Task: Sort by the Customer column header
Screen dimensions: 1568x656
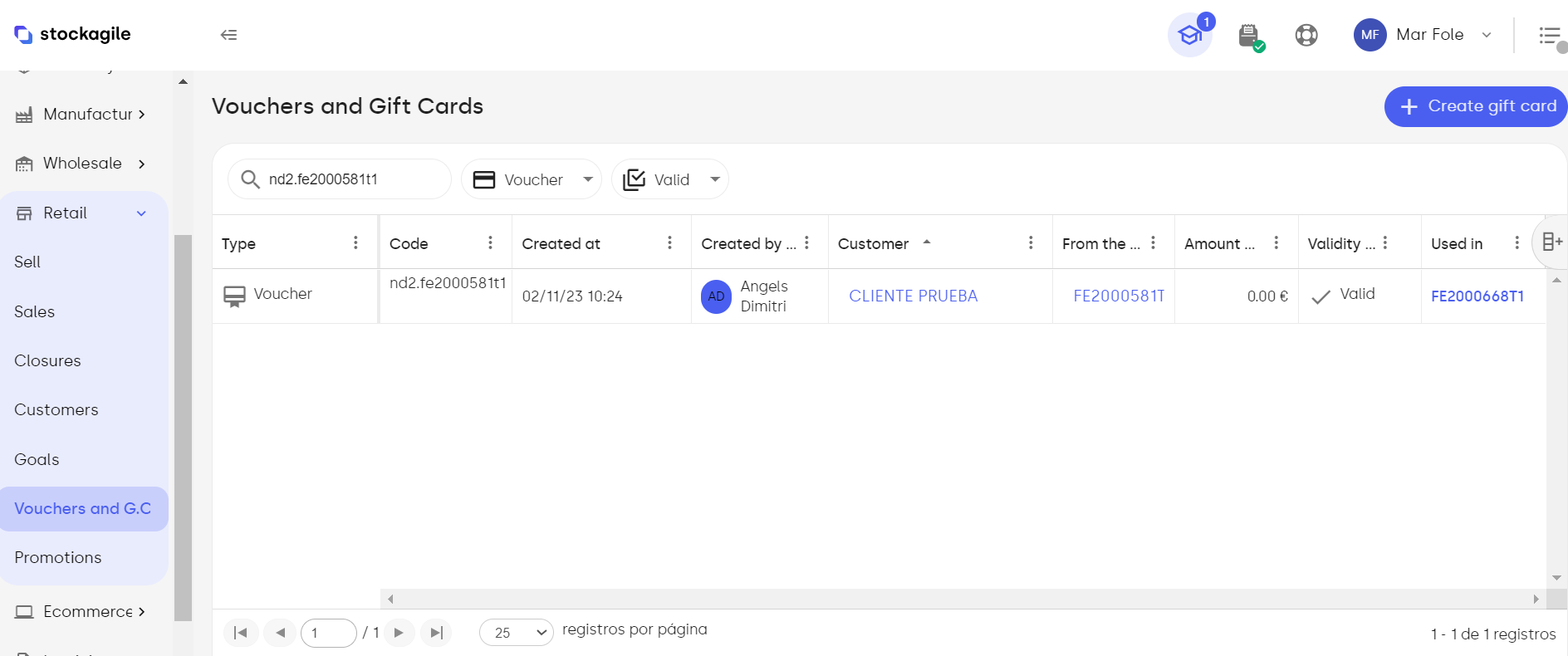Action: [873, 243]
